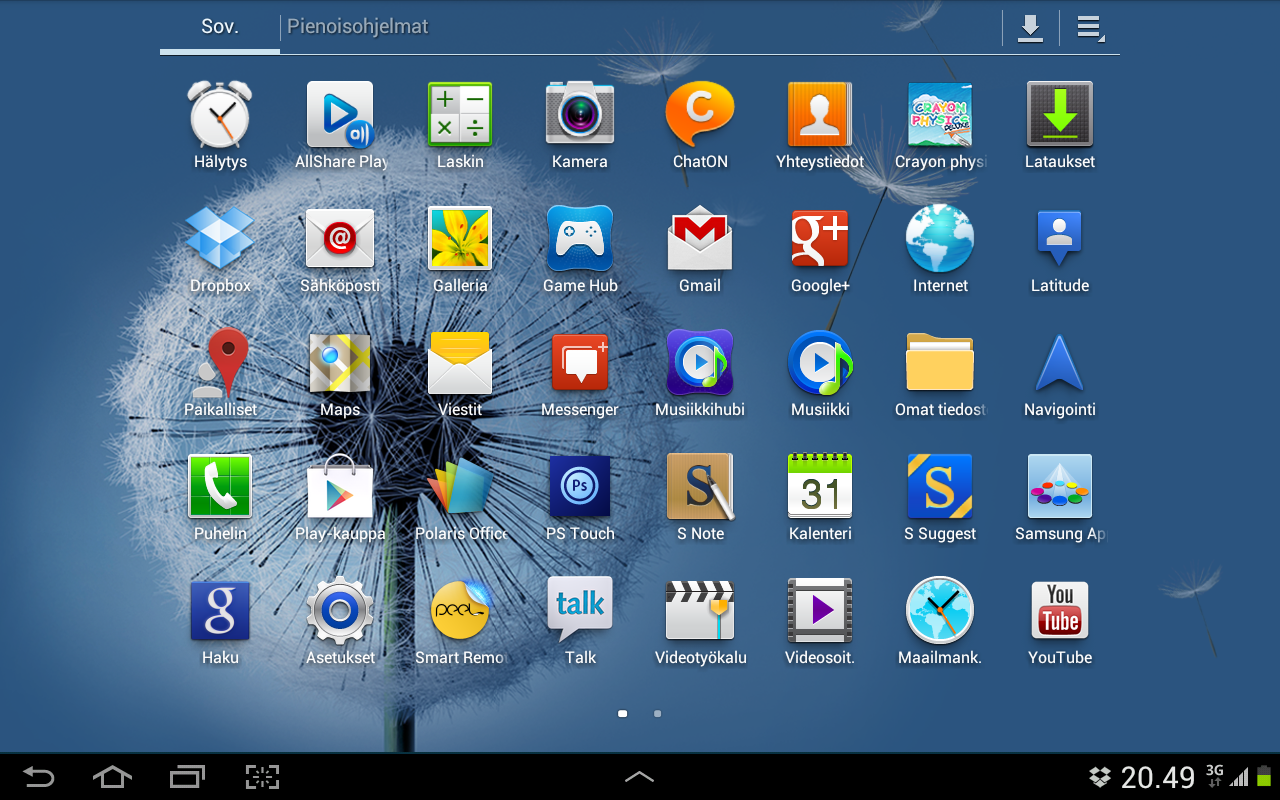Open the Internet browser app
Viewport: 1280px width, 800px height.
pyautogui.click(x=940, y=250)
